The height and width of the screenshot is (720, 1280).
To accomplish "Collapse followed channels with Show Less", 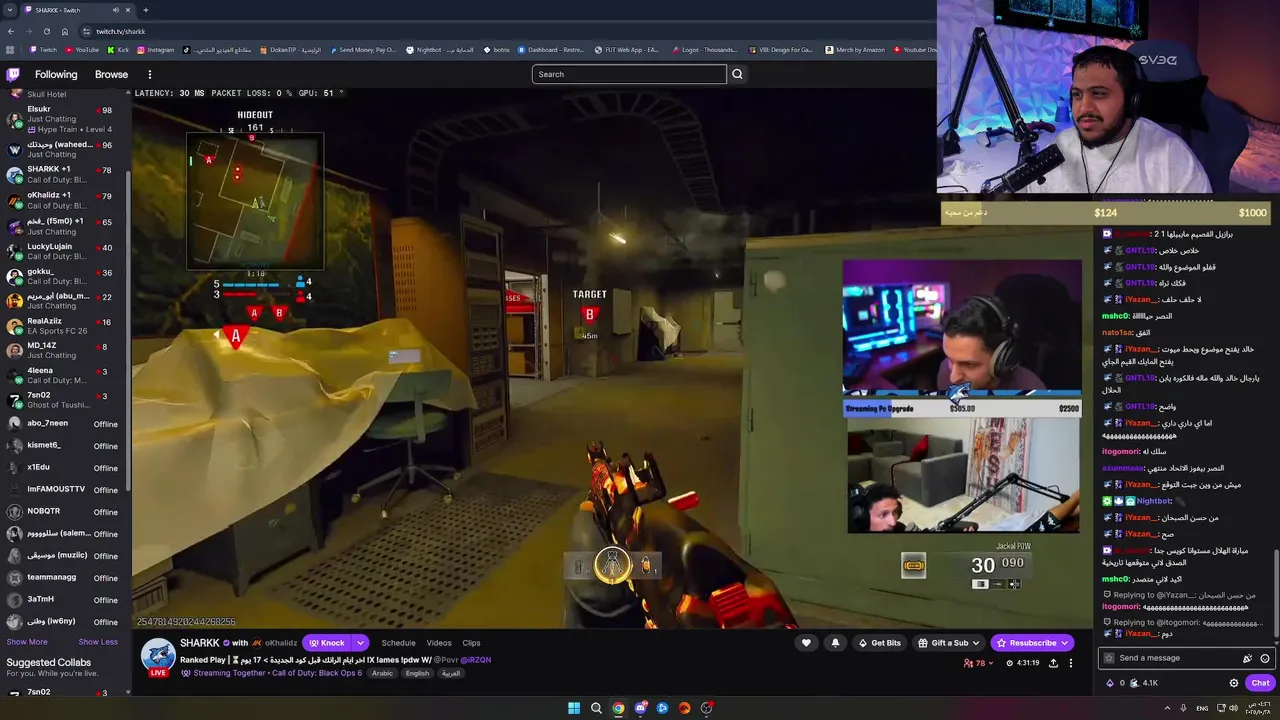I will [x=98, y=642].
